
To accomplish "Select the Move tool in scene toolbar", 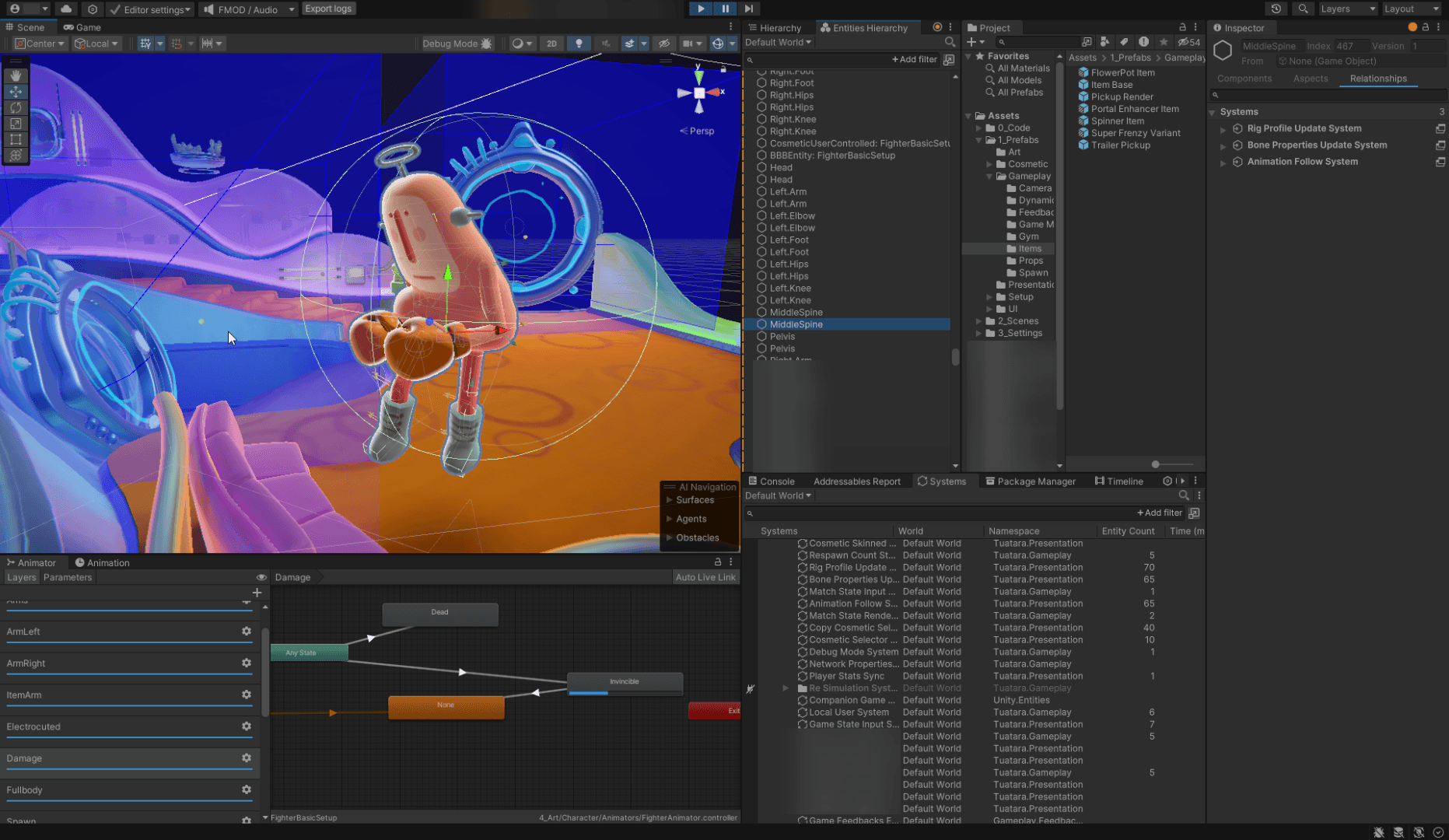I will (x=16, y=92).
